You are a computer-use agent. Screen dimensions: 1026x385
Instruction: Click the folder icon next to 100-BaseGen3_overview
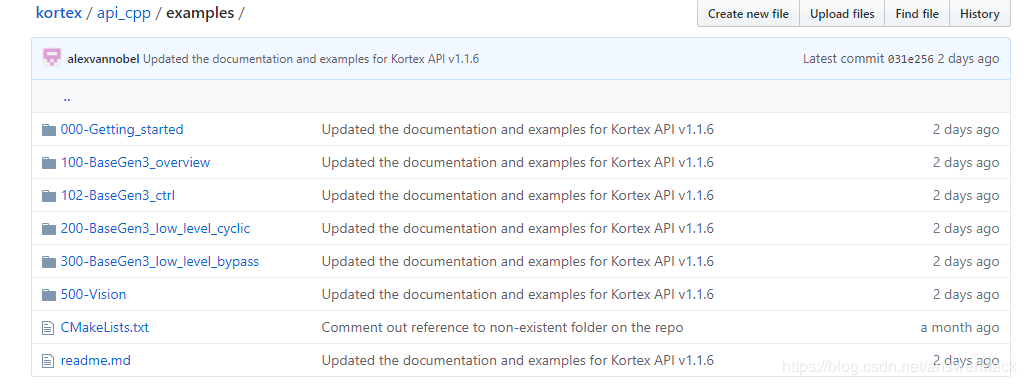48,162
